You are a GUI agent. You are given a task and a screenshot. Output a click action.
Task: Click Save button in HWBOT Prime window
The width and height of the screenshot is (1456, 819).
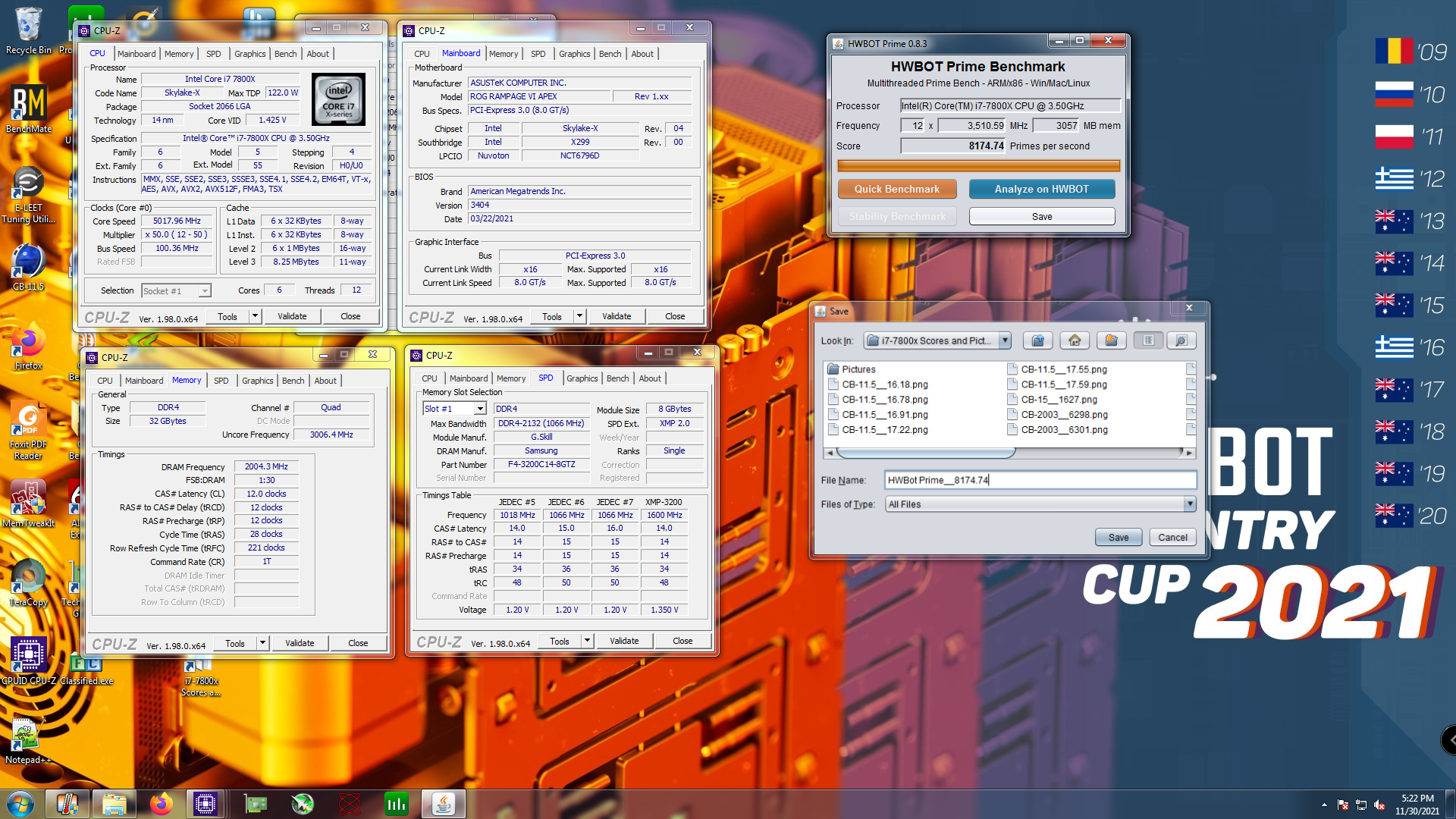1042,217
